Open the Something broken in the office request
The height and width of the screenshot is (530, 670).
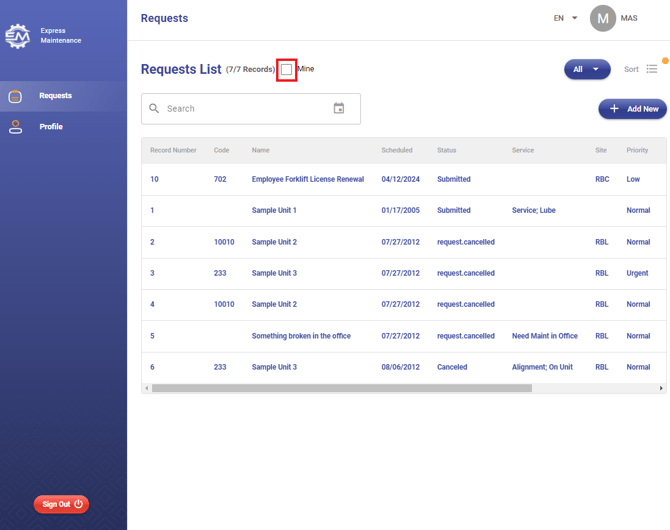[x=301, y=336]
